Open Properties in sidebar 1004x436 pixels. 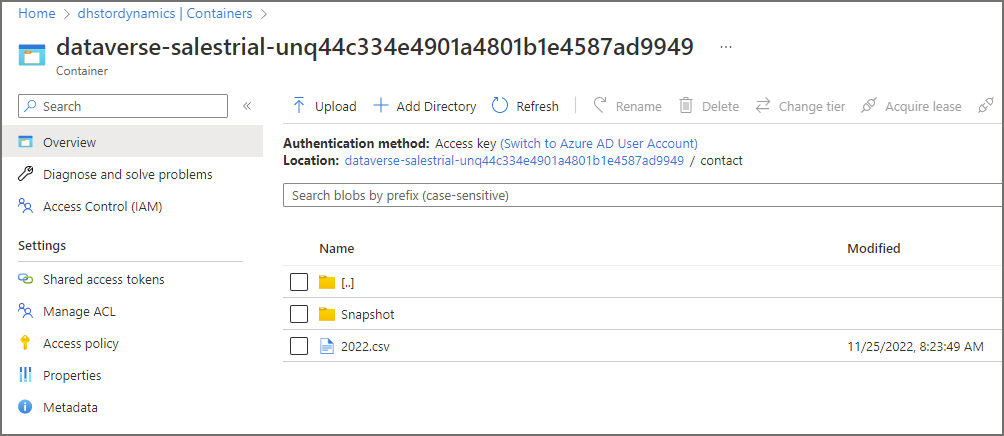(x=72, y=375)
